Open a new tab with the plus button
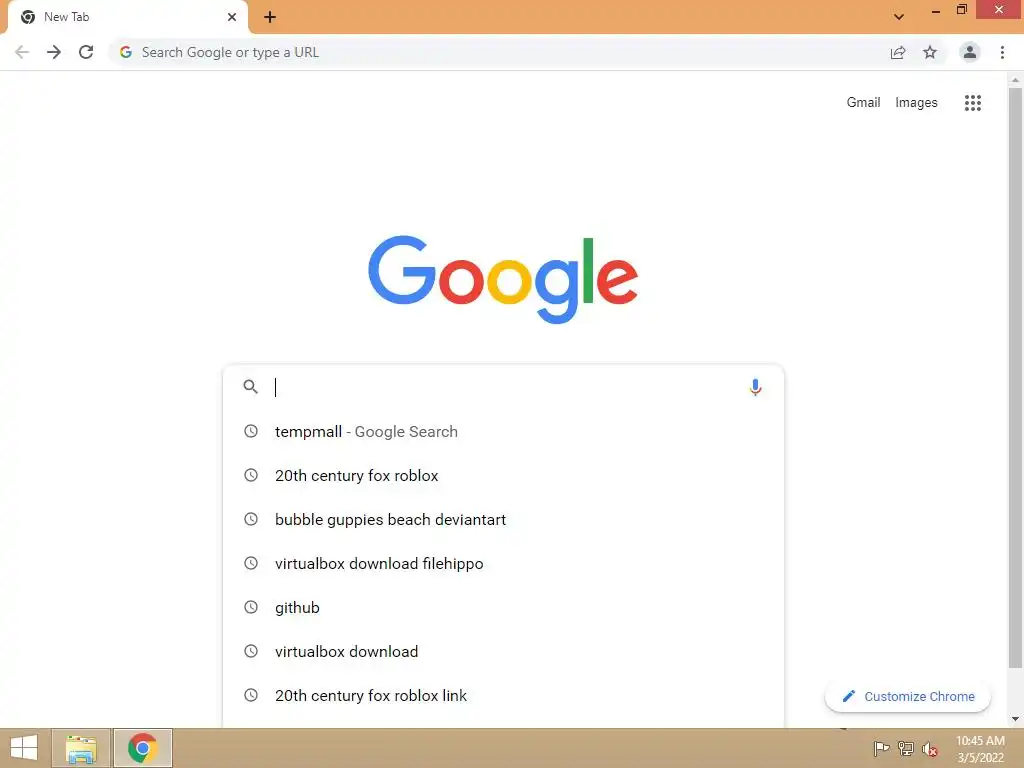Screen dimensions: 1024x768 pyautogui.click(x=270, y=17)
